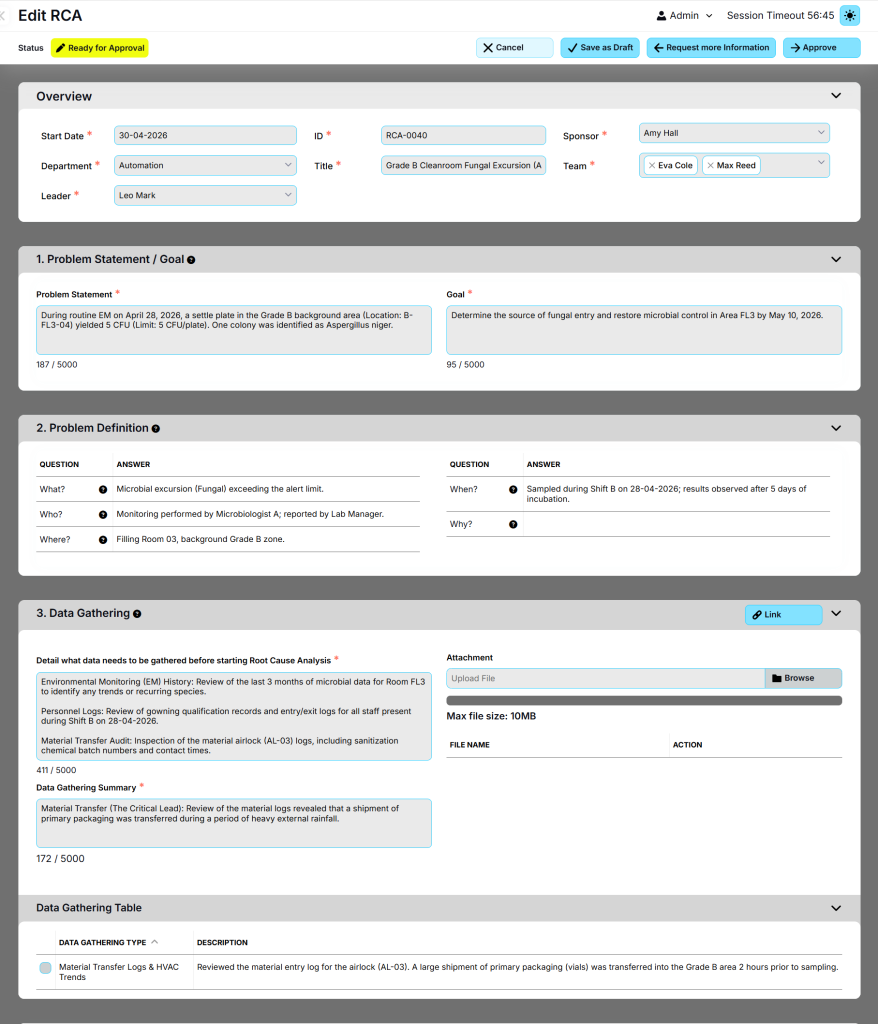Click the data to be gathered text area
Image resolution: width=878 pixels, height=1024 pixels.
[234, 716]
